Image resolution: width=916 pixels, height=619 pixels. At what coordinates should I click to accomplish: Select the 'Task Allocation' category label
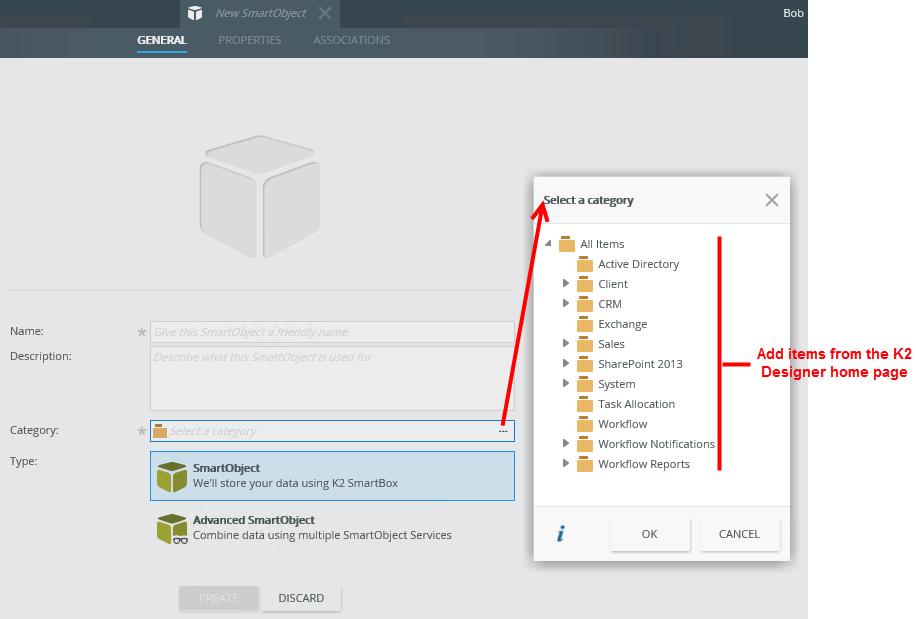click(x=636, y=404)
